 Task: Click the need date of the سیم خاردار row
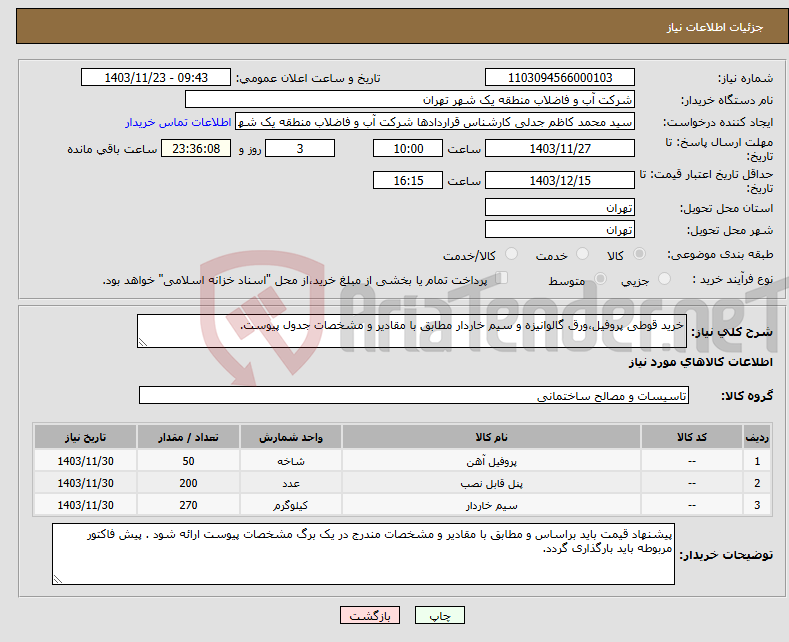click(86, 505)
